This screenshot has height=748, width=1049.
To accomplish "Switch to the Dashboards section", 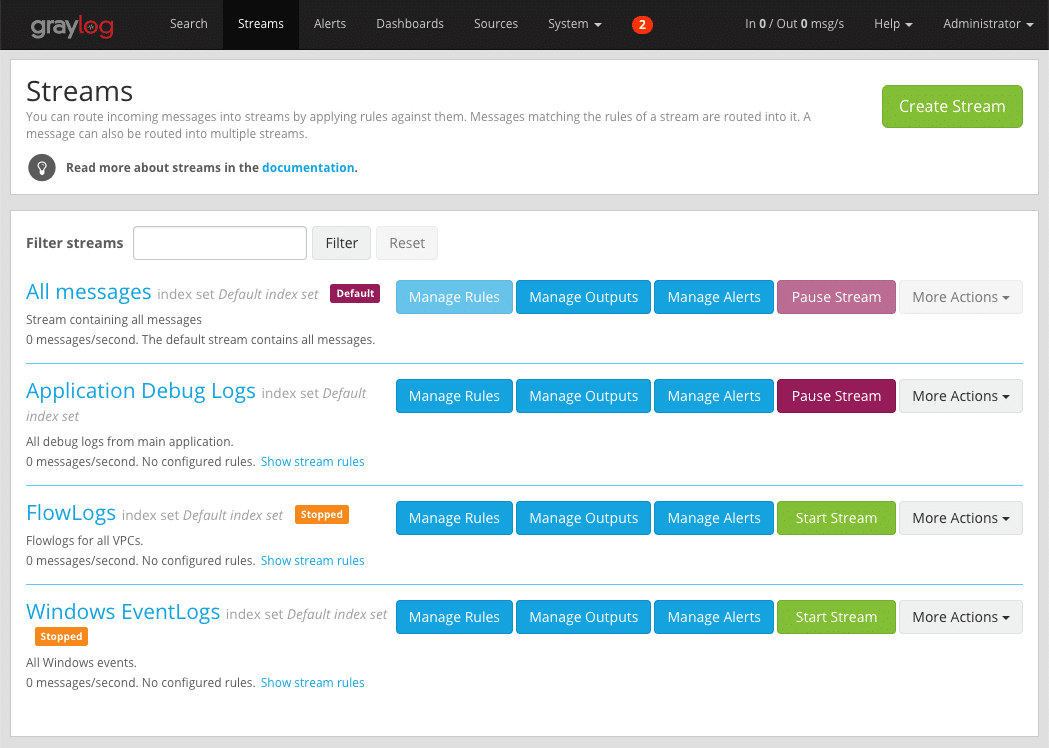I will (x=410, y=24).
